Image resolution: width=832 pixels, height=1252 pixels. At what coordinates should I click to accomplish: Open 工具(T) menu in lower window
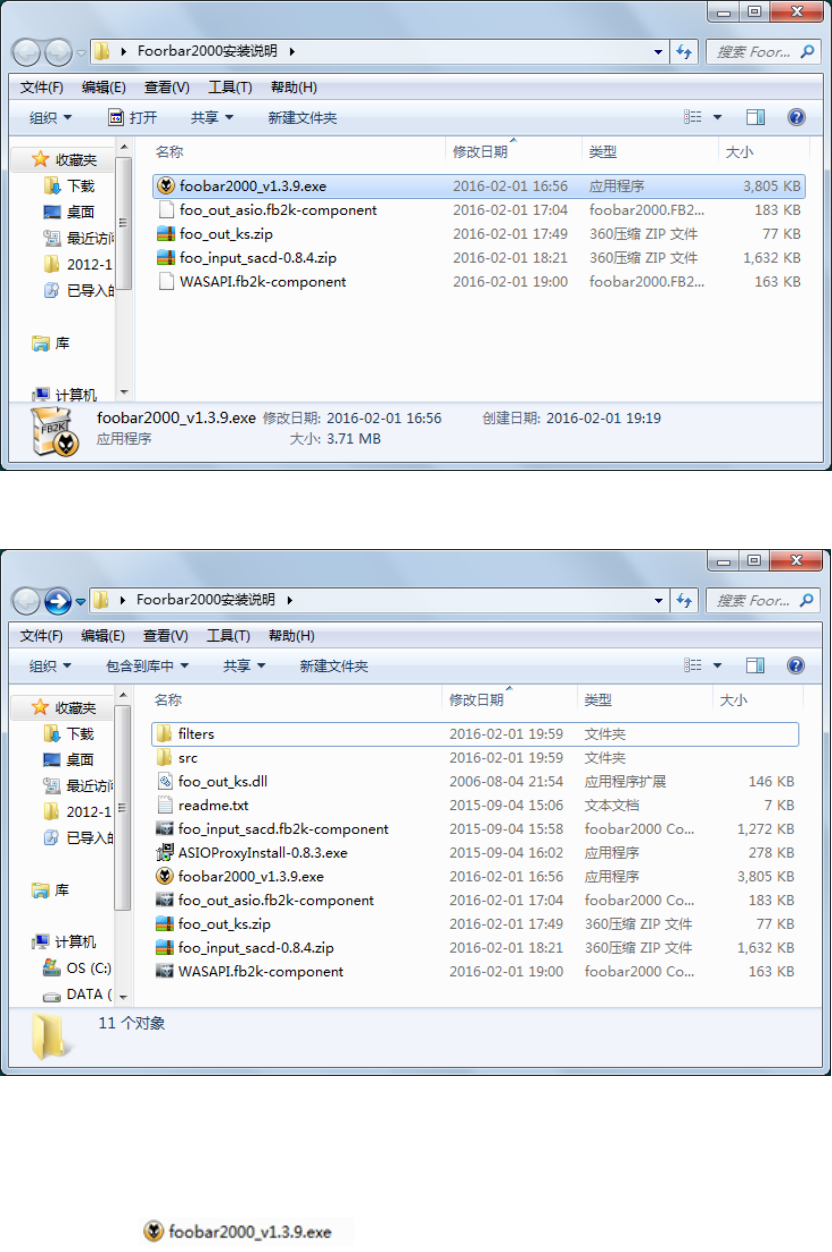[229, 635]
